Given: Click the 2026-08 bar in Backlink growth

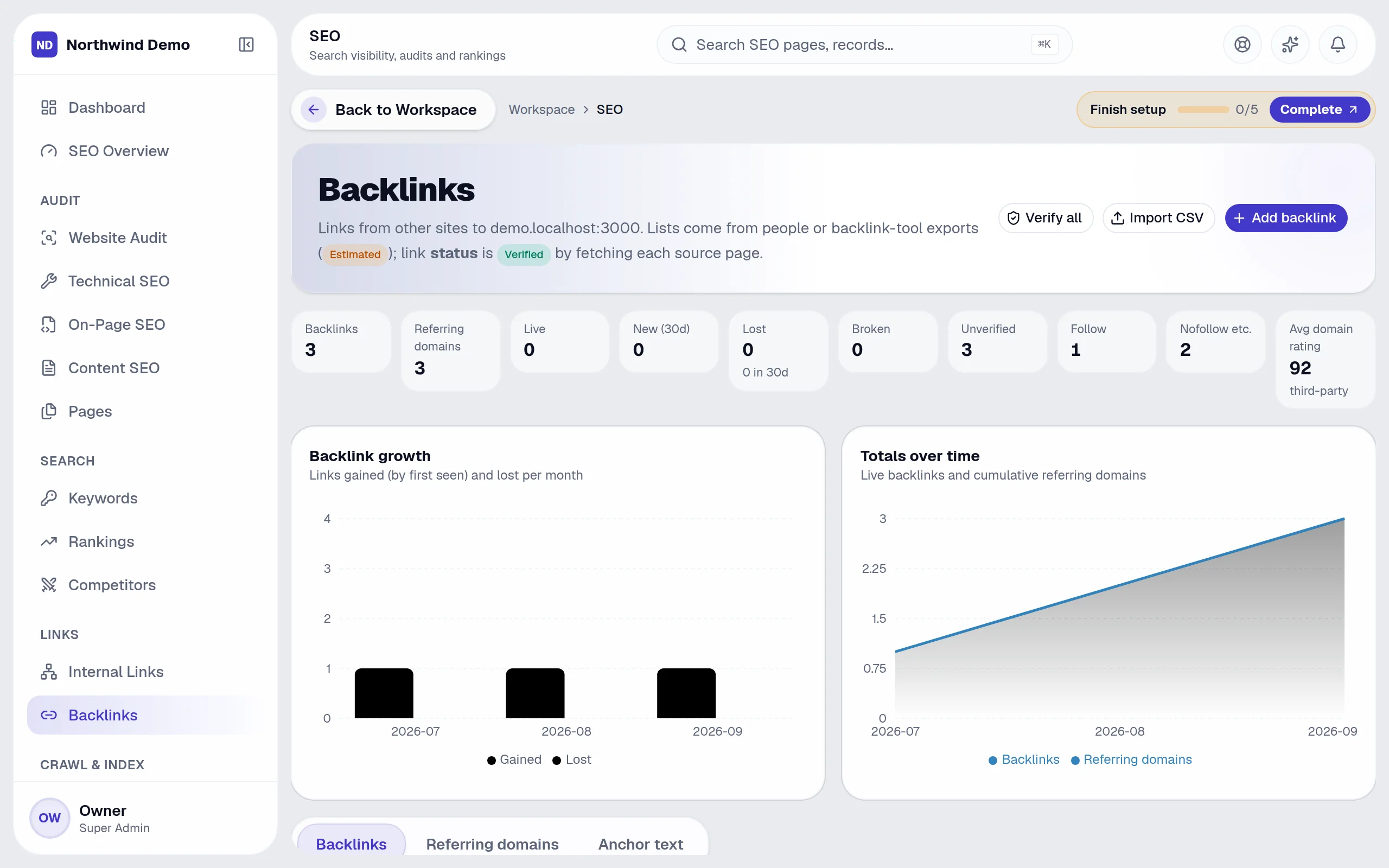Looking at the screenshot, I should pos(535,693).
